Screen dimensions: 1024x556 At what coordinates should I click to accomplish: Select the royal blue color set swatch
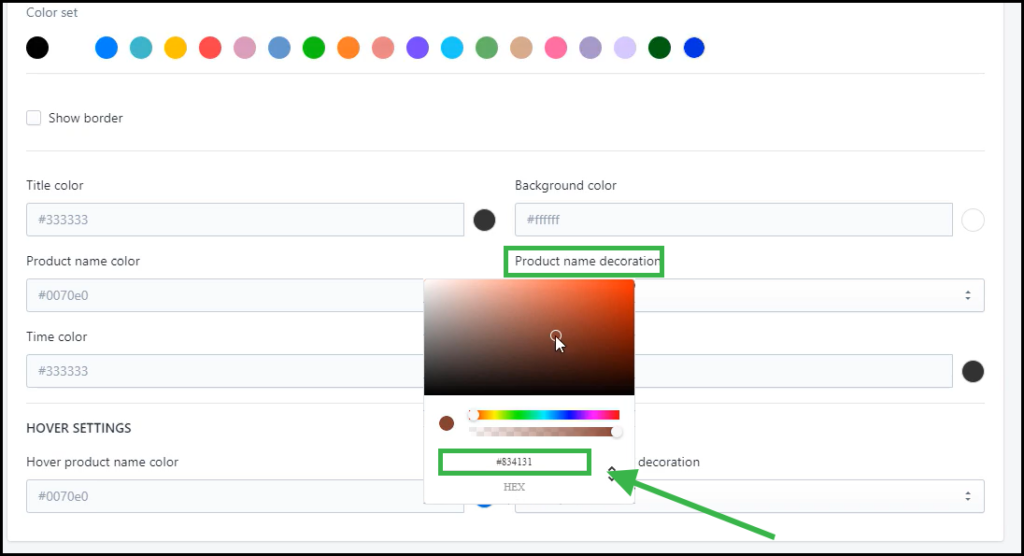coord(694,48)
